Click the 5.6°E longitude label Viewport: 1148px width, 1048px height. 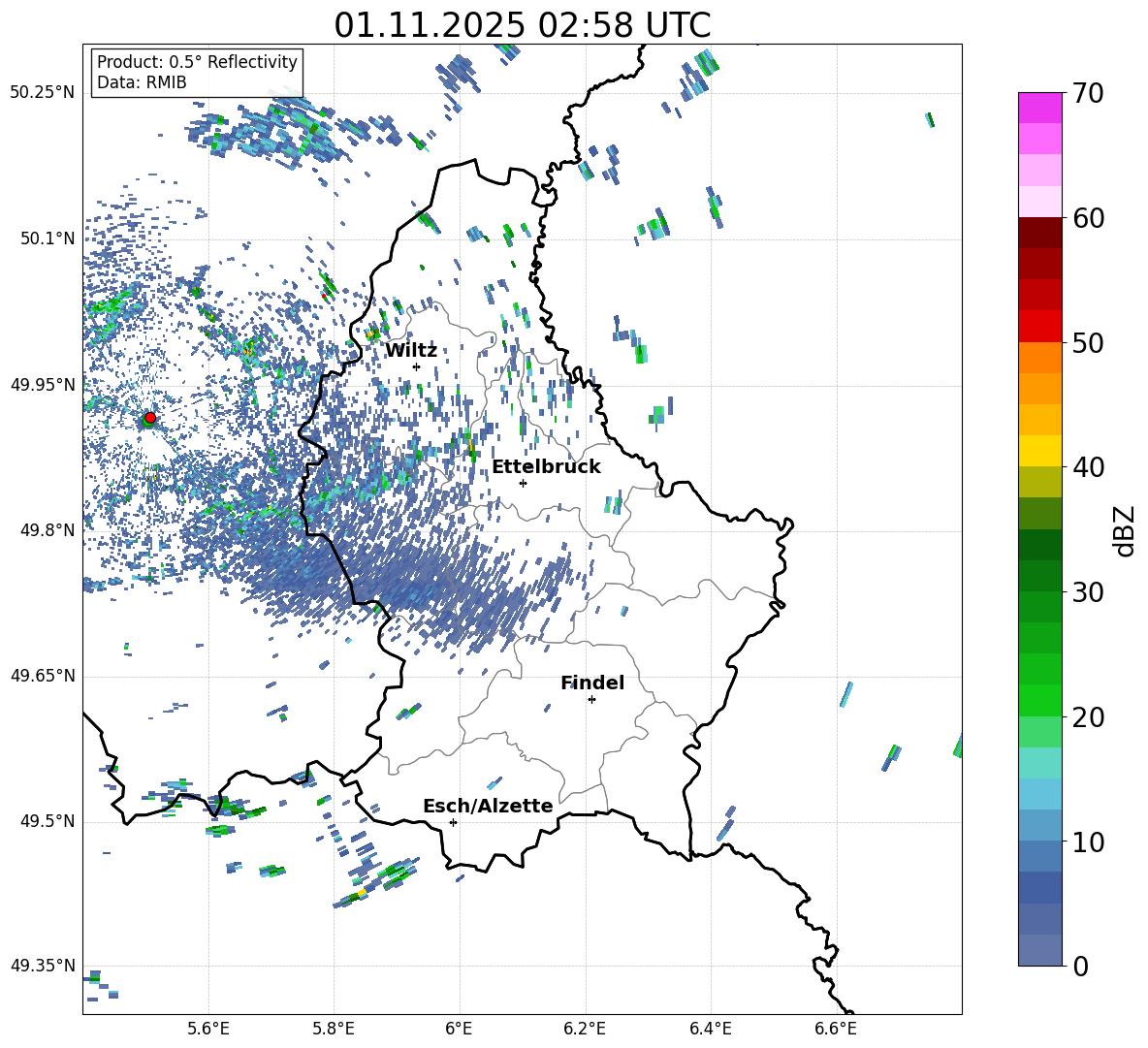point(208,1029)
